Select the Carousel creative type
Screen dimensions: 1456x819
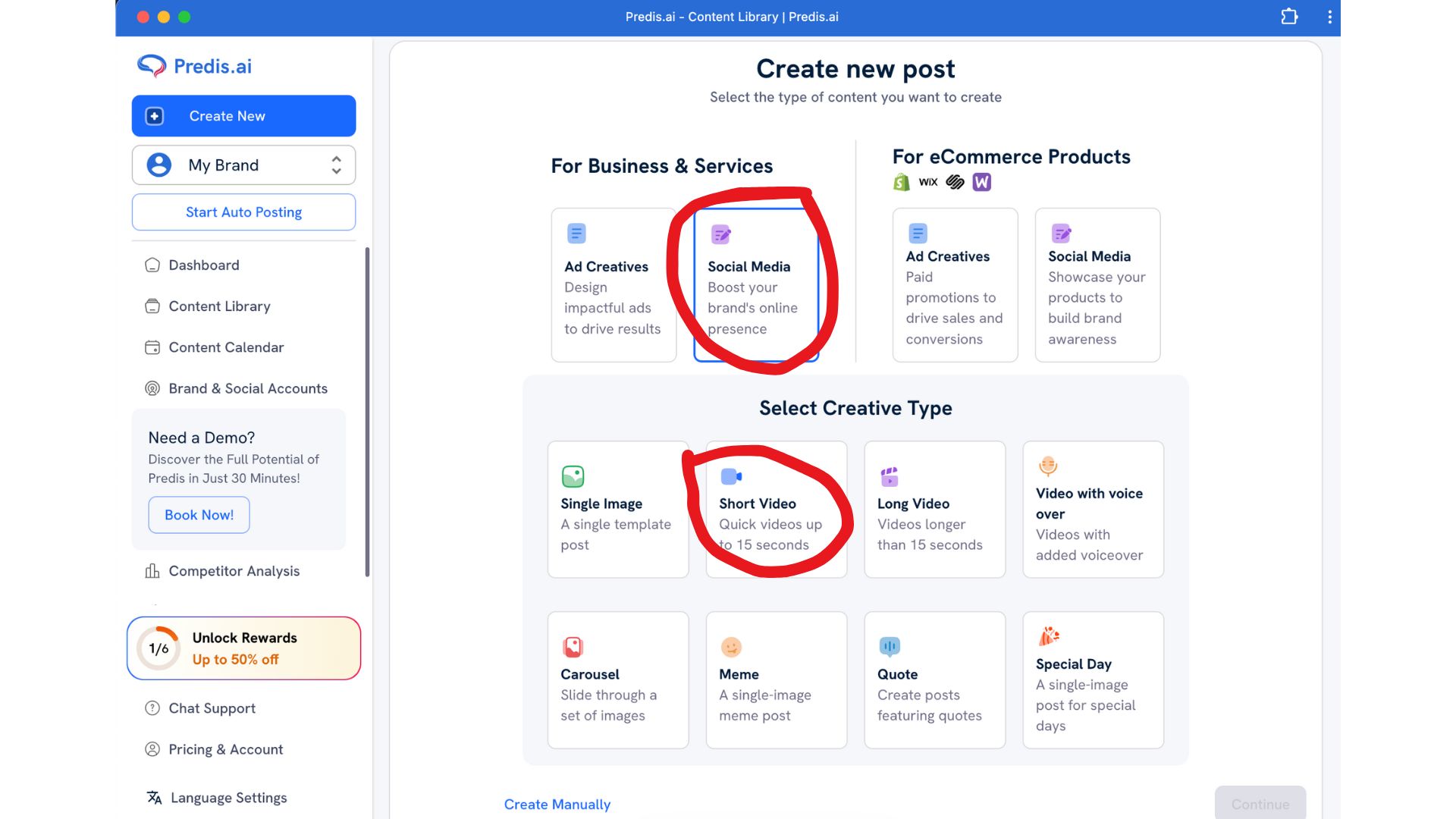click(x=617, y=680)
